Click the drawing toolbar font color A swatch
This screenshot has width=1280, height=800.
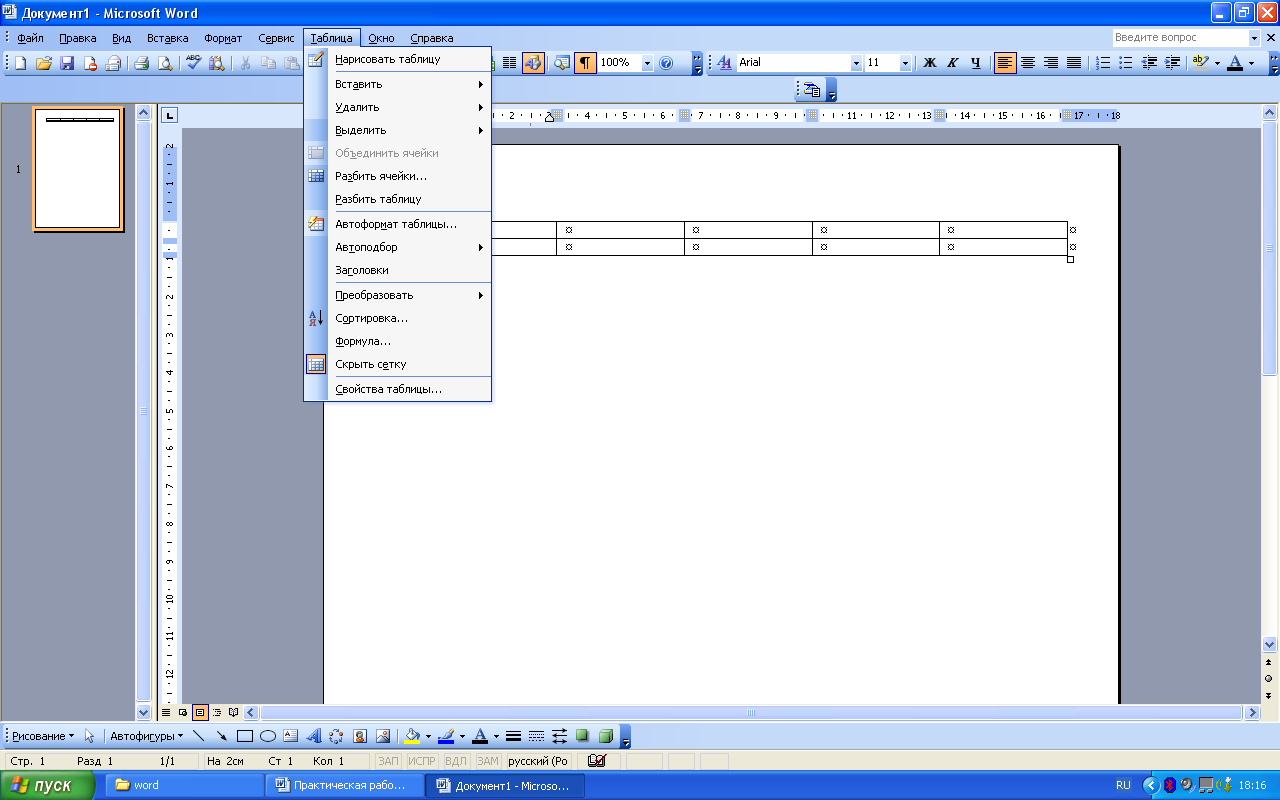[480, 736]
